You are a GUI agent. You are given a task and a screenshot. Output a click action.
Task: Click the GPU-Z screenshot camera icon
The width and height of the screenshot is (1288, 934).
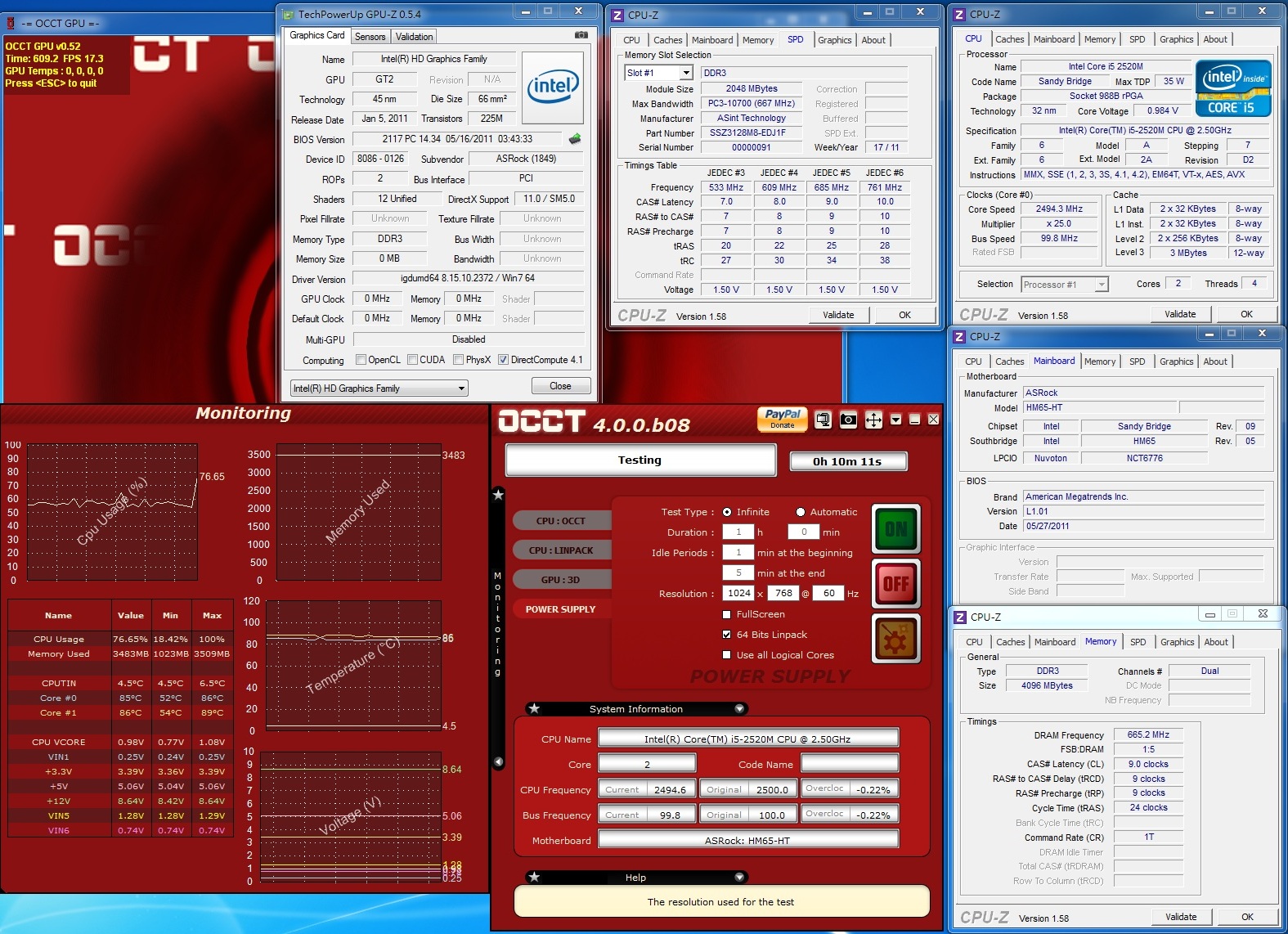click(581, 35)
